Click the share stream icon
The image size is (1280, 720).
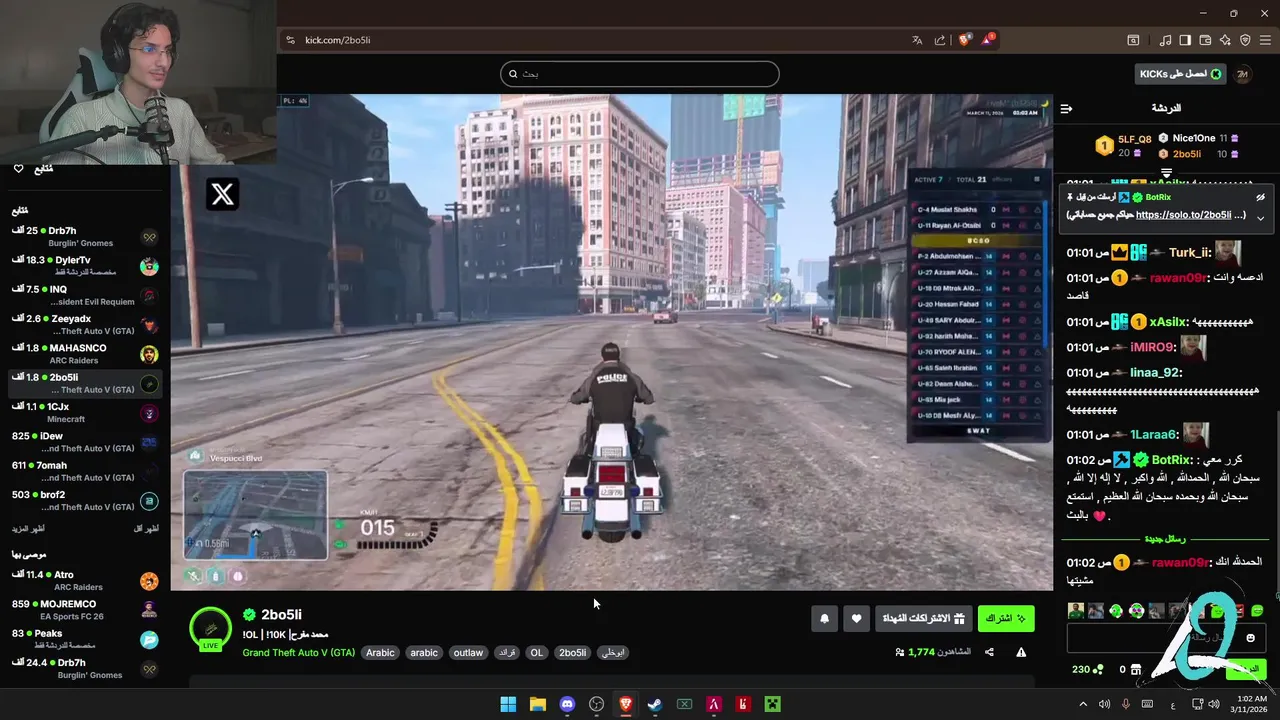[x=989, y=652]
